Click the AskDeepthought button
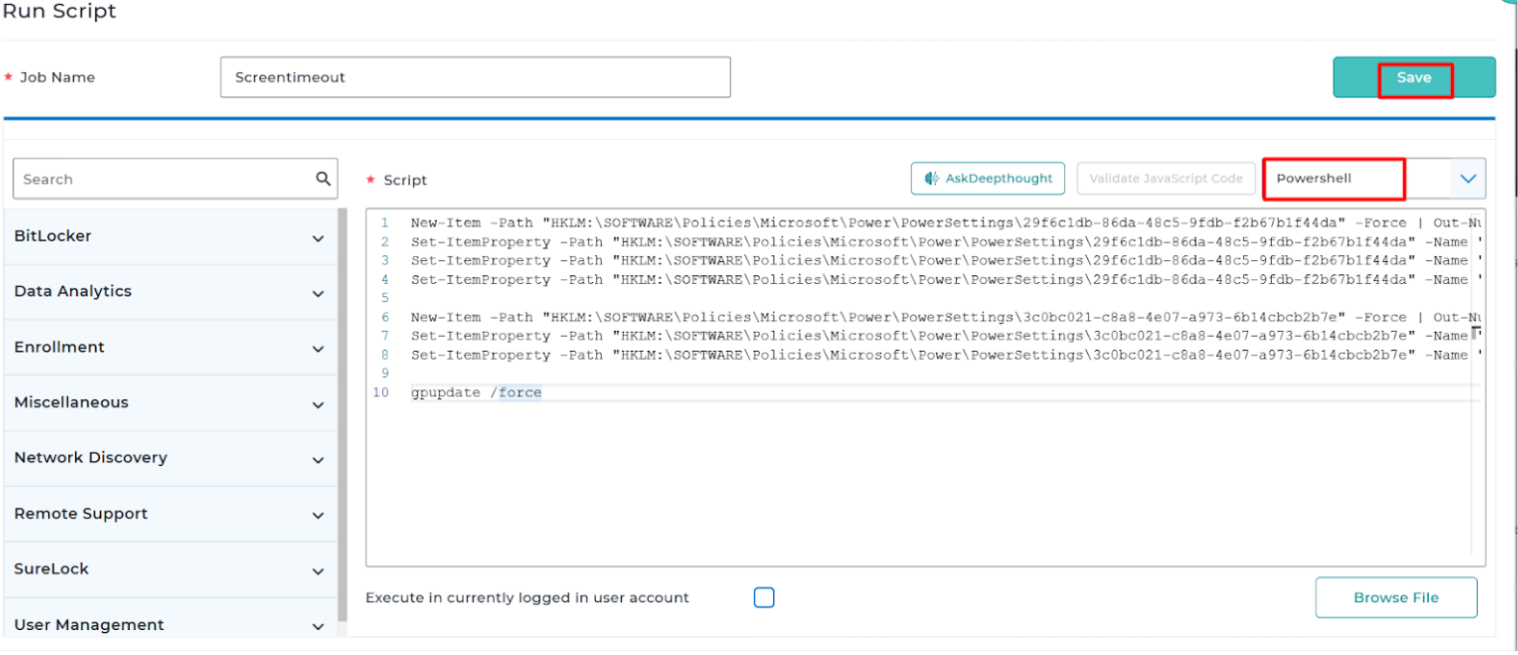The image size is (1518, 655). [987, 179]
